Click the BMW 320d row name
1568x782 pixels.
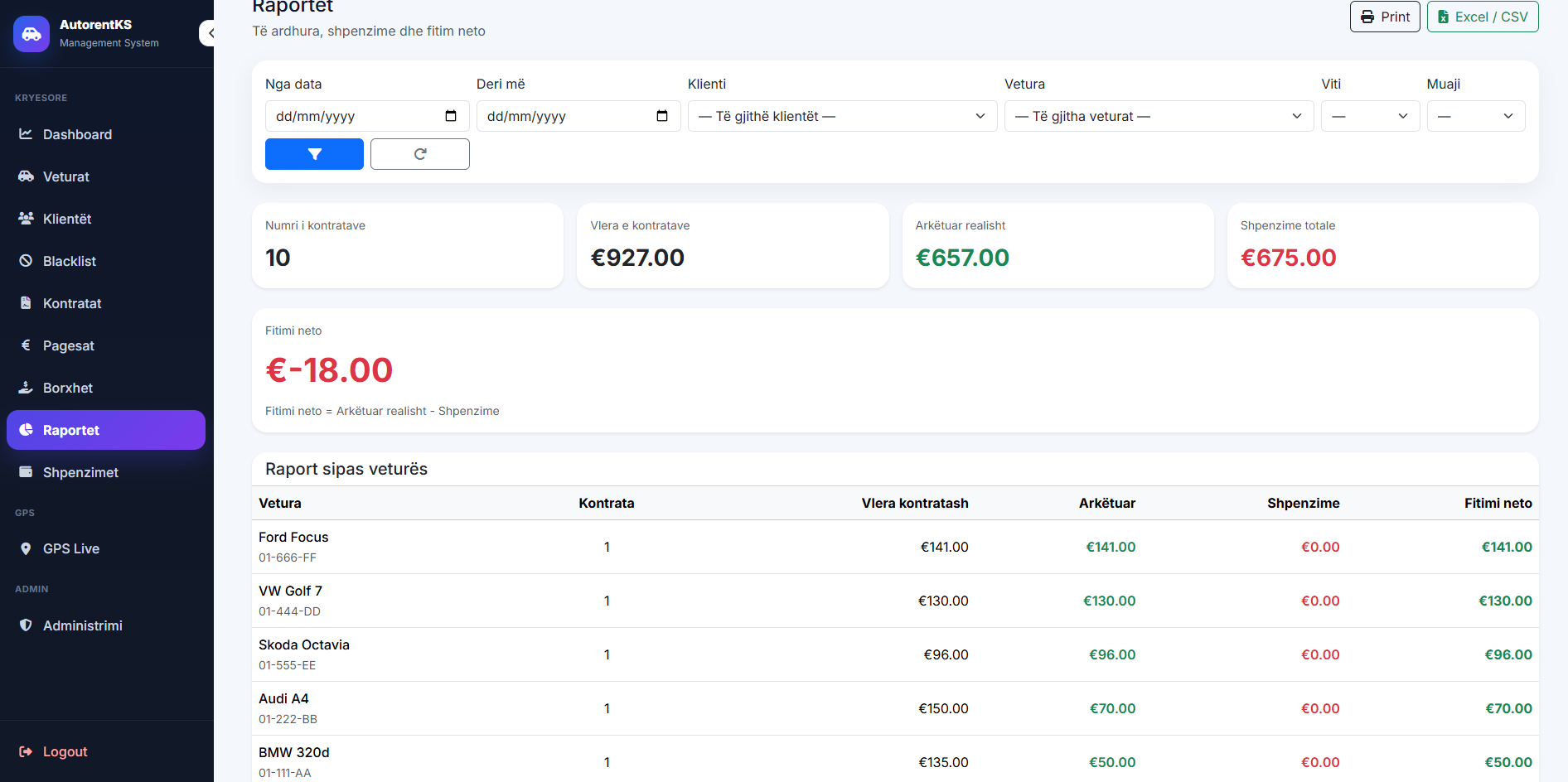click(x=294, y=752)
